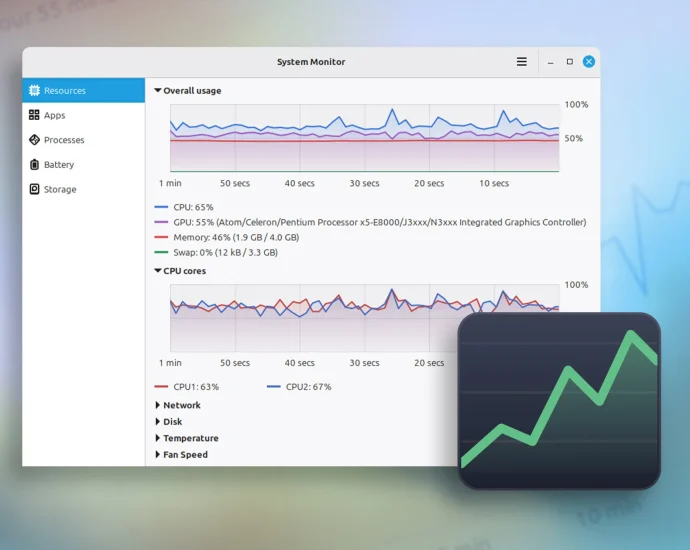The width and height of the screenshot is (690, 550).
Task: Click the blue CPU2 legend line swatch
Action: click(x=273, y=387)
